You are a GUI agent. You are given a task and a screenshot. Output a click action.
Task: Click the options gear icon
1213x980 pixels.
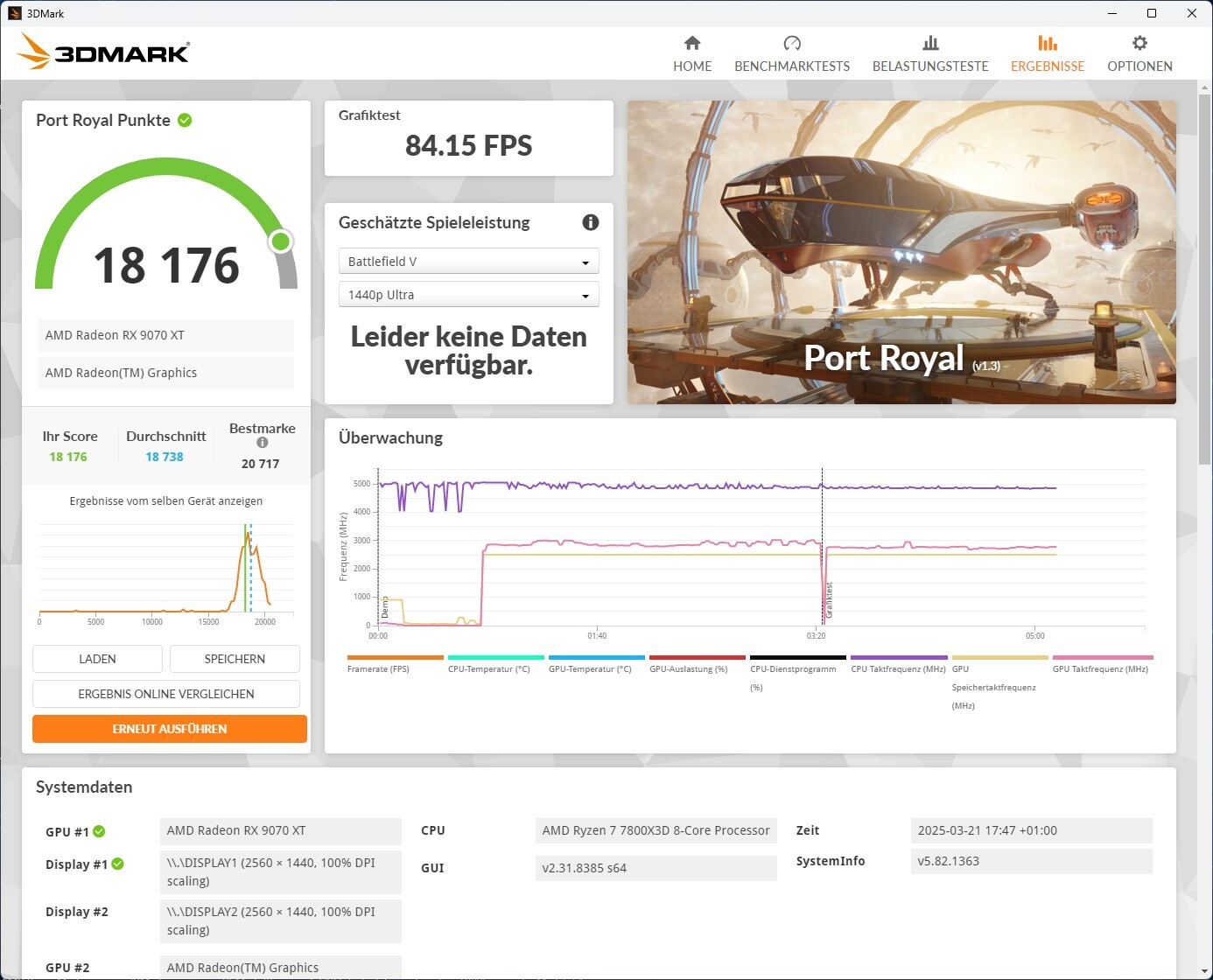click(x=1139, y=43)
